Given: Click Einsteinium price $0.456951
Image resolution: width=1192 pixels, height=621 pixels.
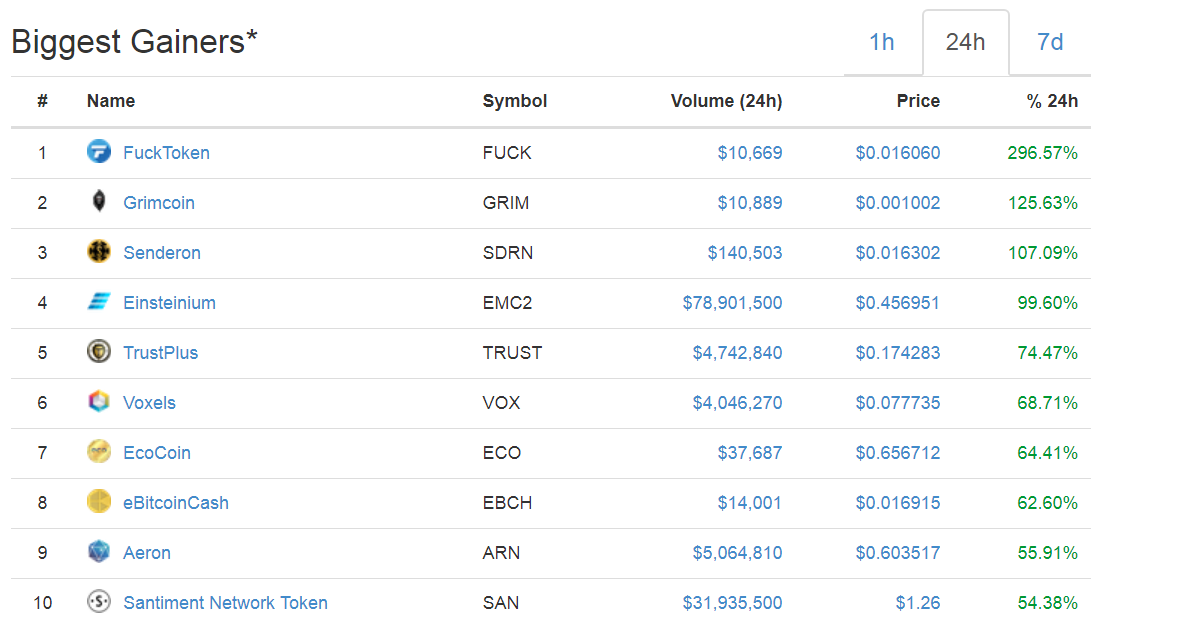Looking at the screenshot, I should pos(898,303).
